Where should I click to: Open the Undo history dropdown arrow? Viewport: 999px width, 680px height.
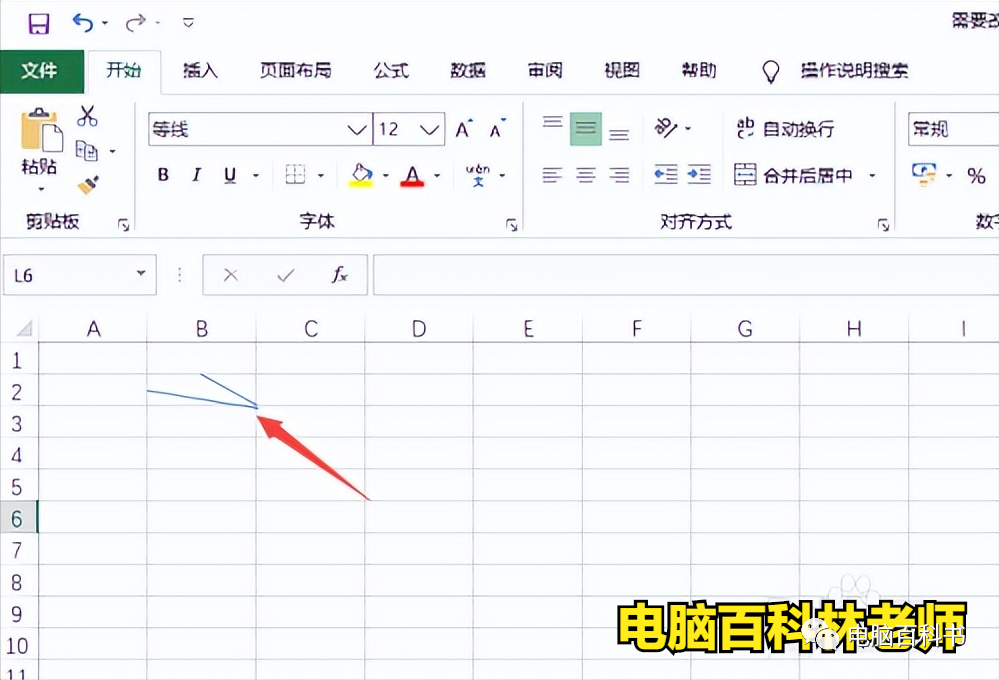105,24
